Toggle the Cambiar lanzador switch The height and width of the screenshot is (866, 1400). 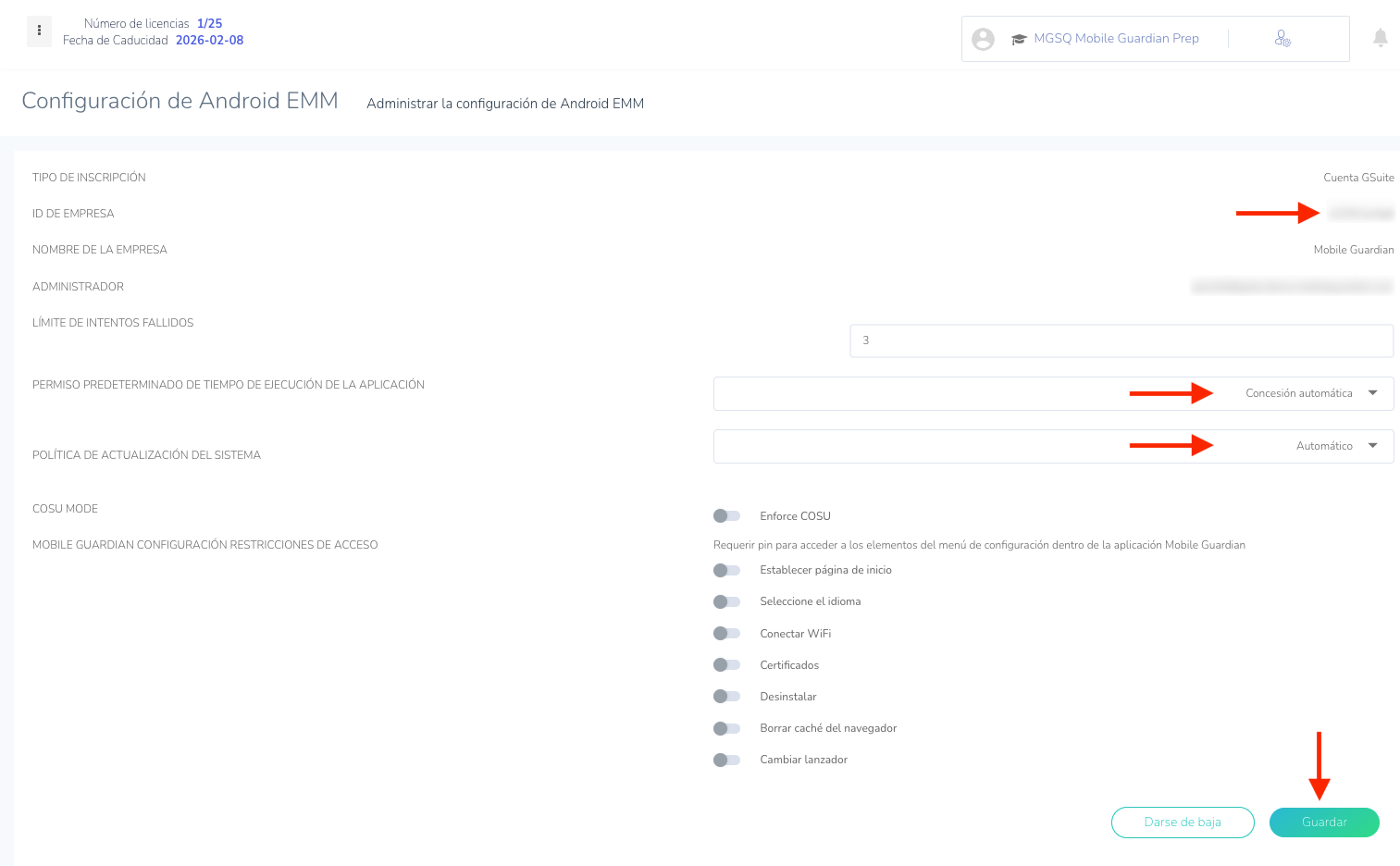click(x=727, y=761)
